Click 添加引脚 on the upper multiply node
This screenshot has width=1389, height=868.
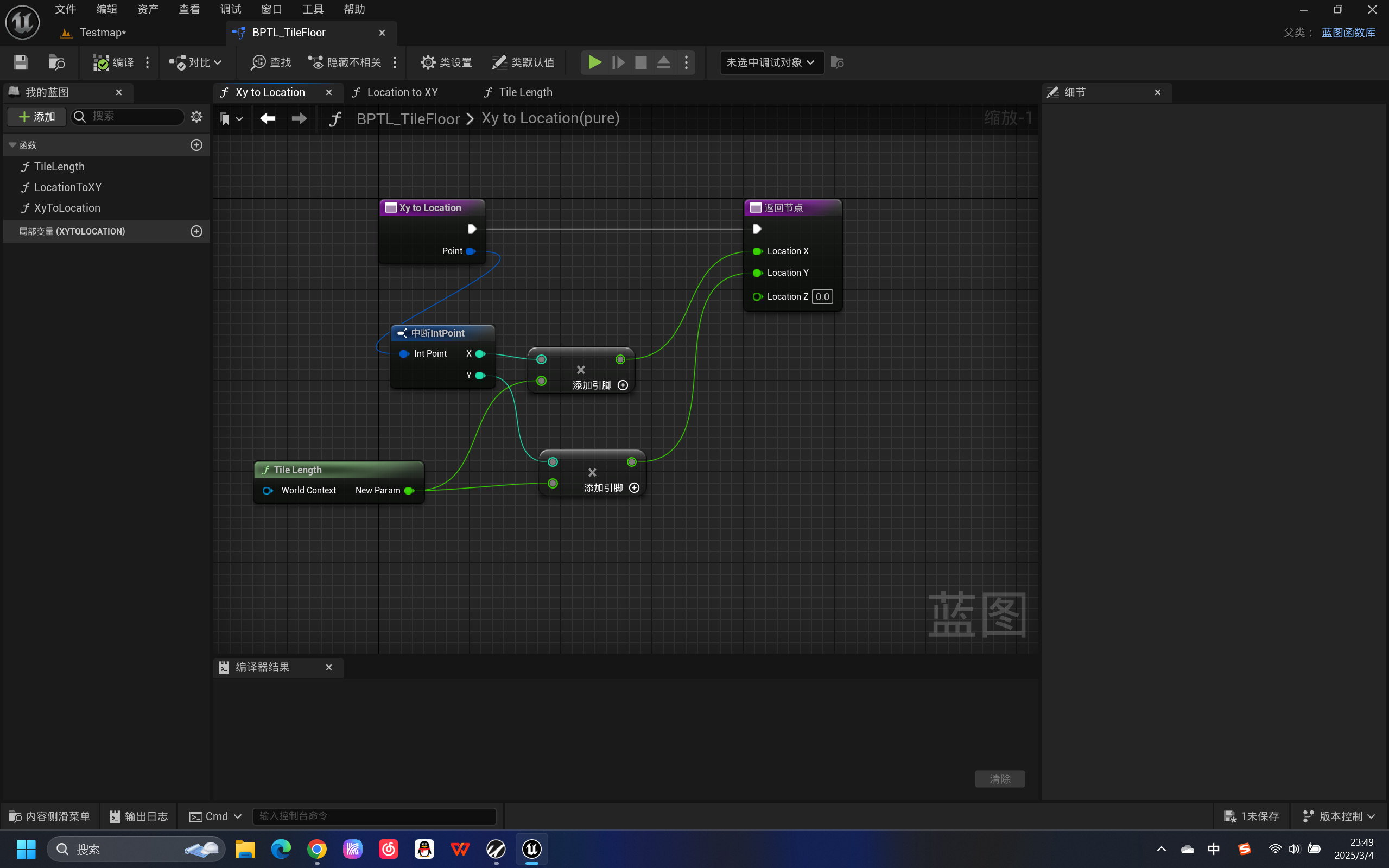coord(600,385)
